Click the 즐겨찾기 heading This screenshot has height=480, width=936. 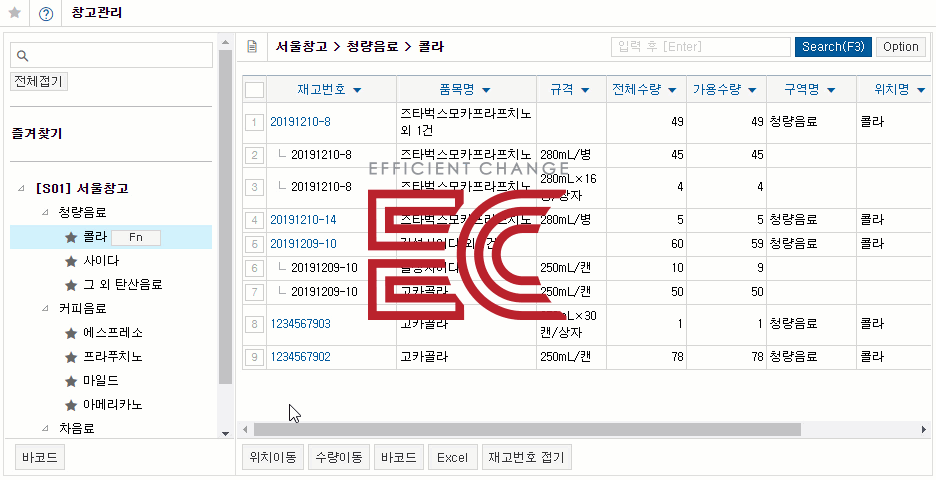[x=37, y=134]
